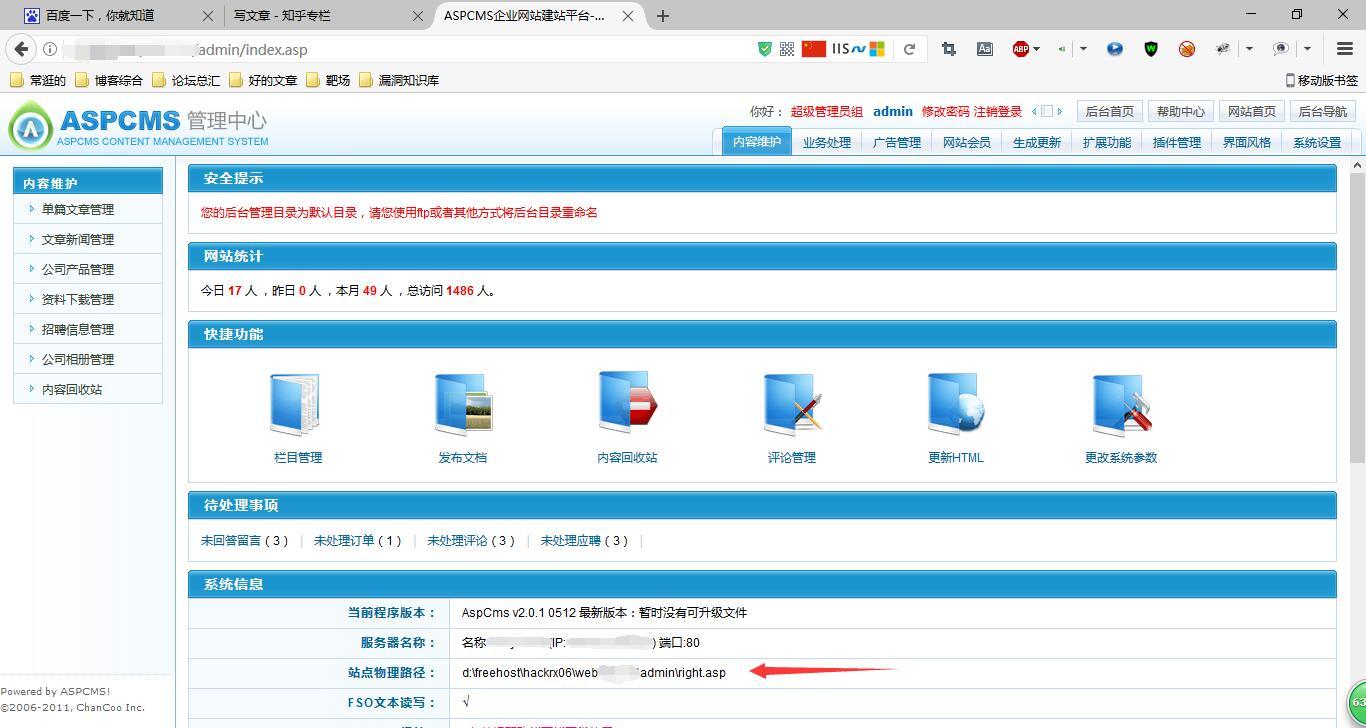Image resolution: width=1366 pixels, height=728 pixels.
Task: Open the 未处理应聘 (3) pending link
Action: [585, 541]
